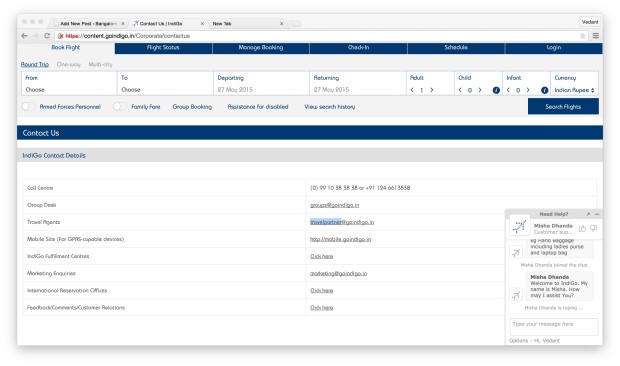
Task: Open the Returning date picker
Action: pos(357,83)
